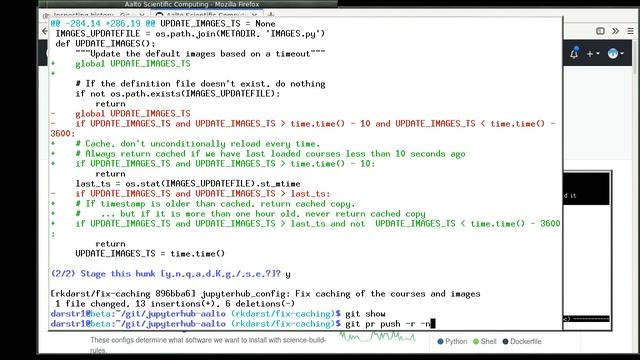Click Firefox title bar 'Aalto Scientific Computing'
The image size is (640, 360).
point(192,4)
